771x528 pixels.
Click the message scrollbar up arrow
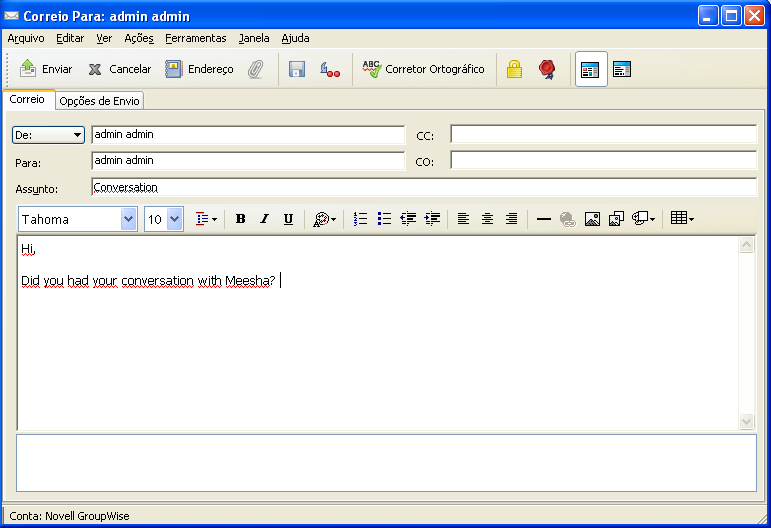[x=746, y=245]
